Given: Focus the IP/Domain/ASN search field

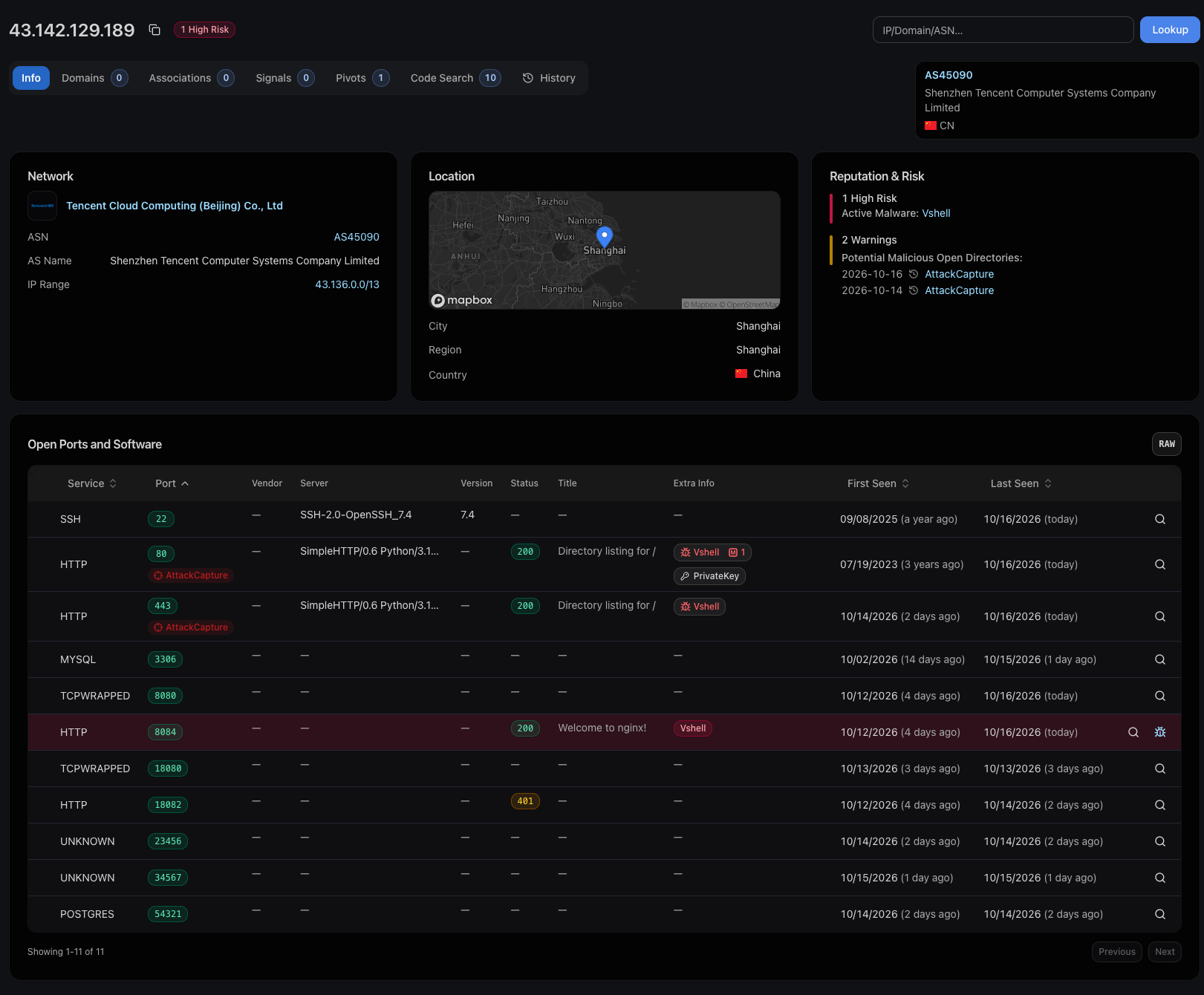Looking at the screenshot, I should tap(1003, 30).
